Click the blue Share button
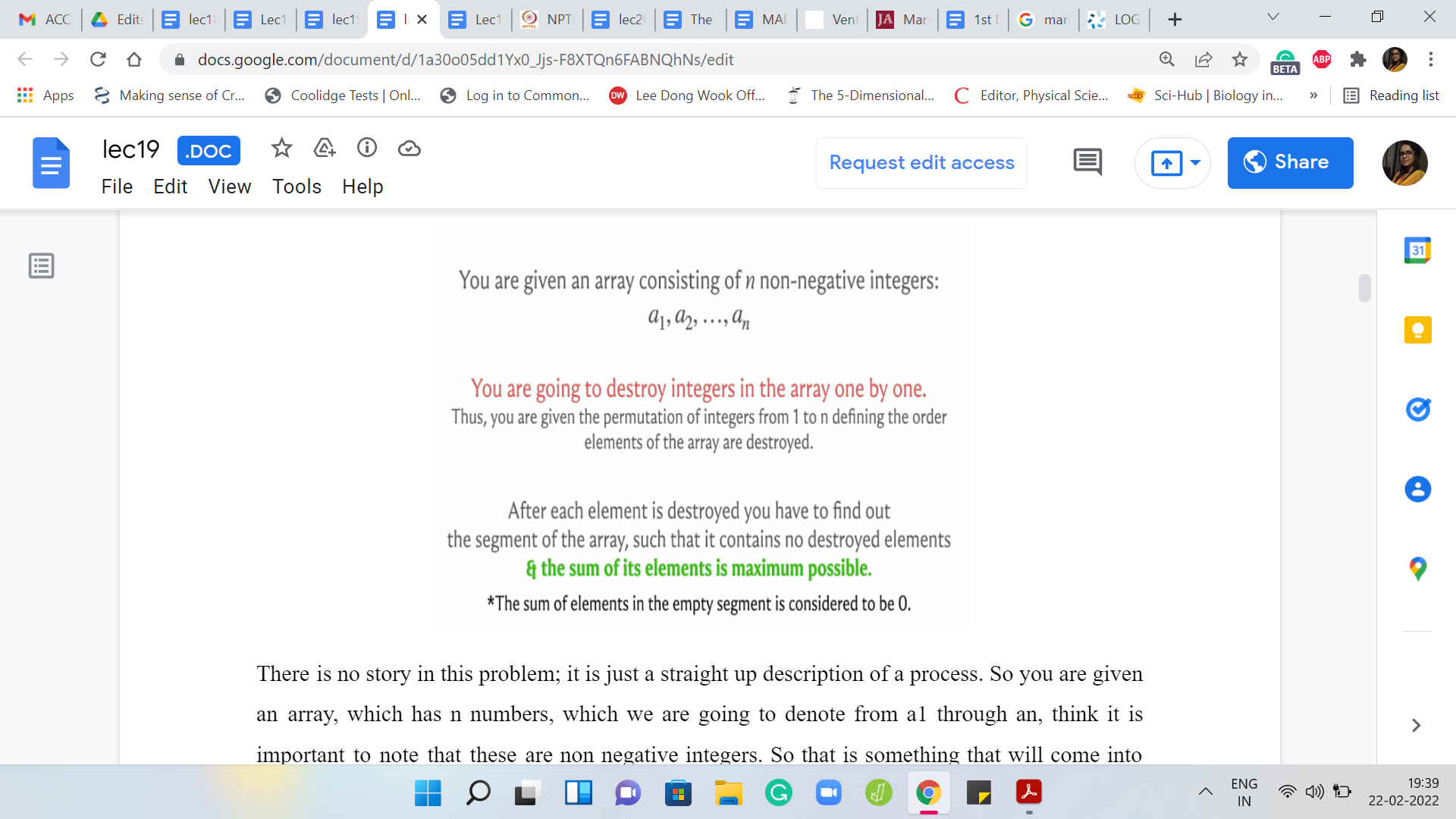The image size is (1456, 819). pyautogui.click(x=1290, y=163)
